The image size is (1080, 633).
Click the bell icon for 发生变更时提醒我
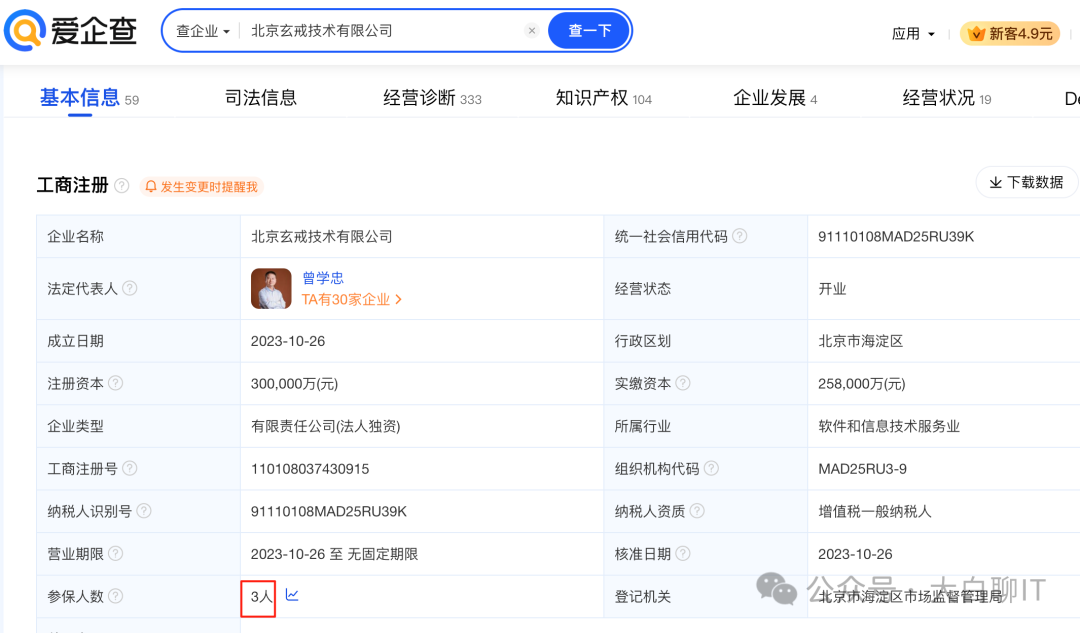click(153, 187)
